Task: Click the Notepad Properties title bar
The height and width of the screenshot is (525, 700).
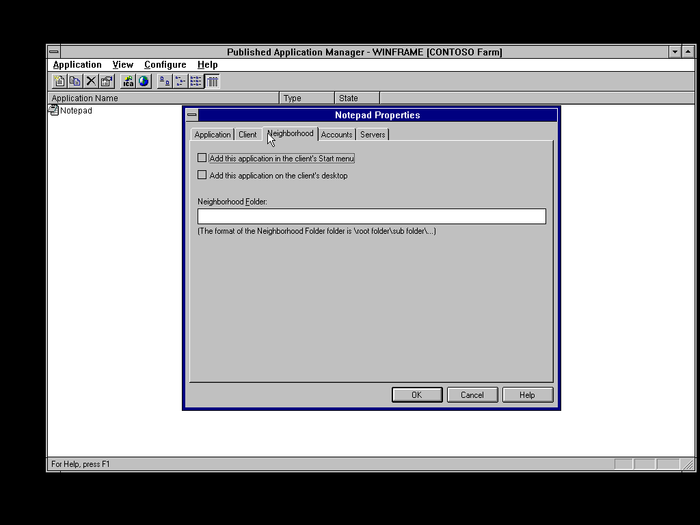Action: point(378,115)
